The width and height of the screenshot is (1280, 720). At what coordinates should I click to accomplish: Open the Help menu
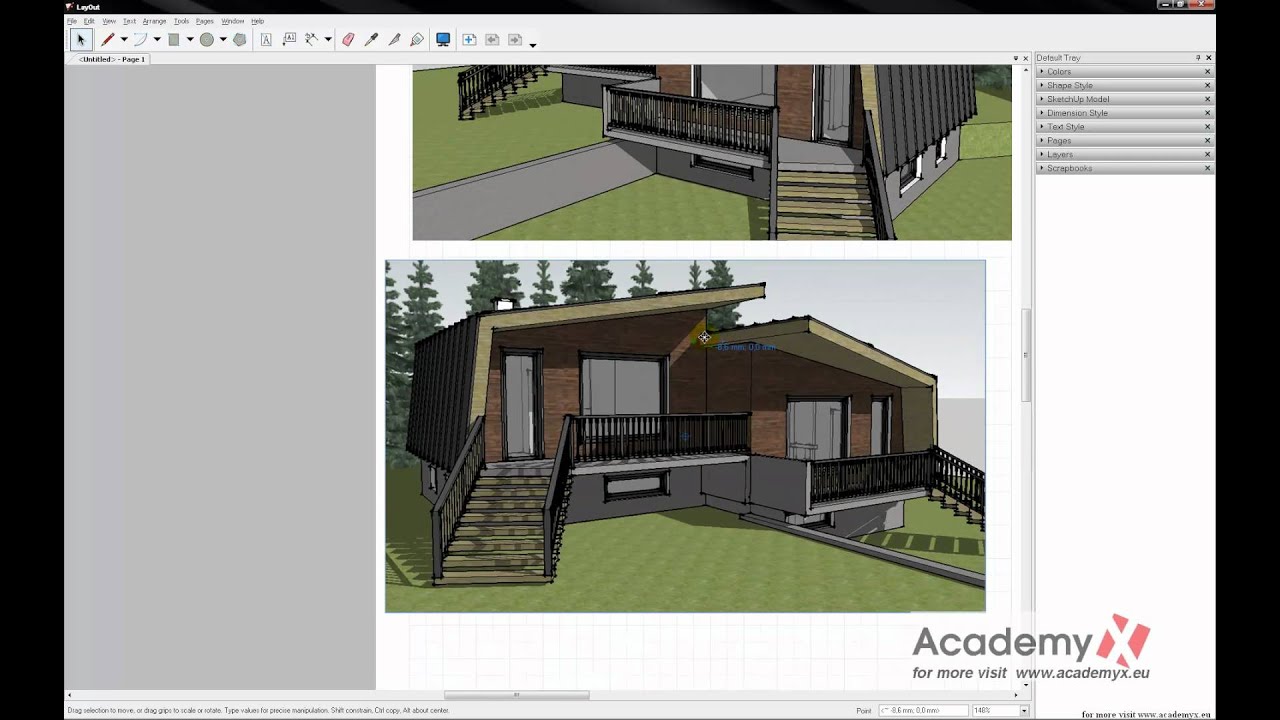(257, 21)
